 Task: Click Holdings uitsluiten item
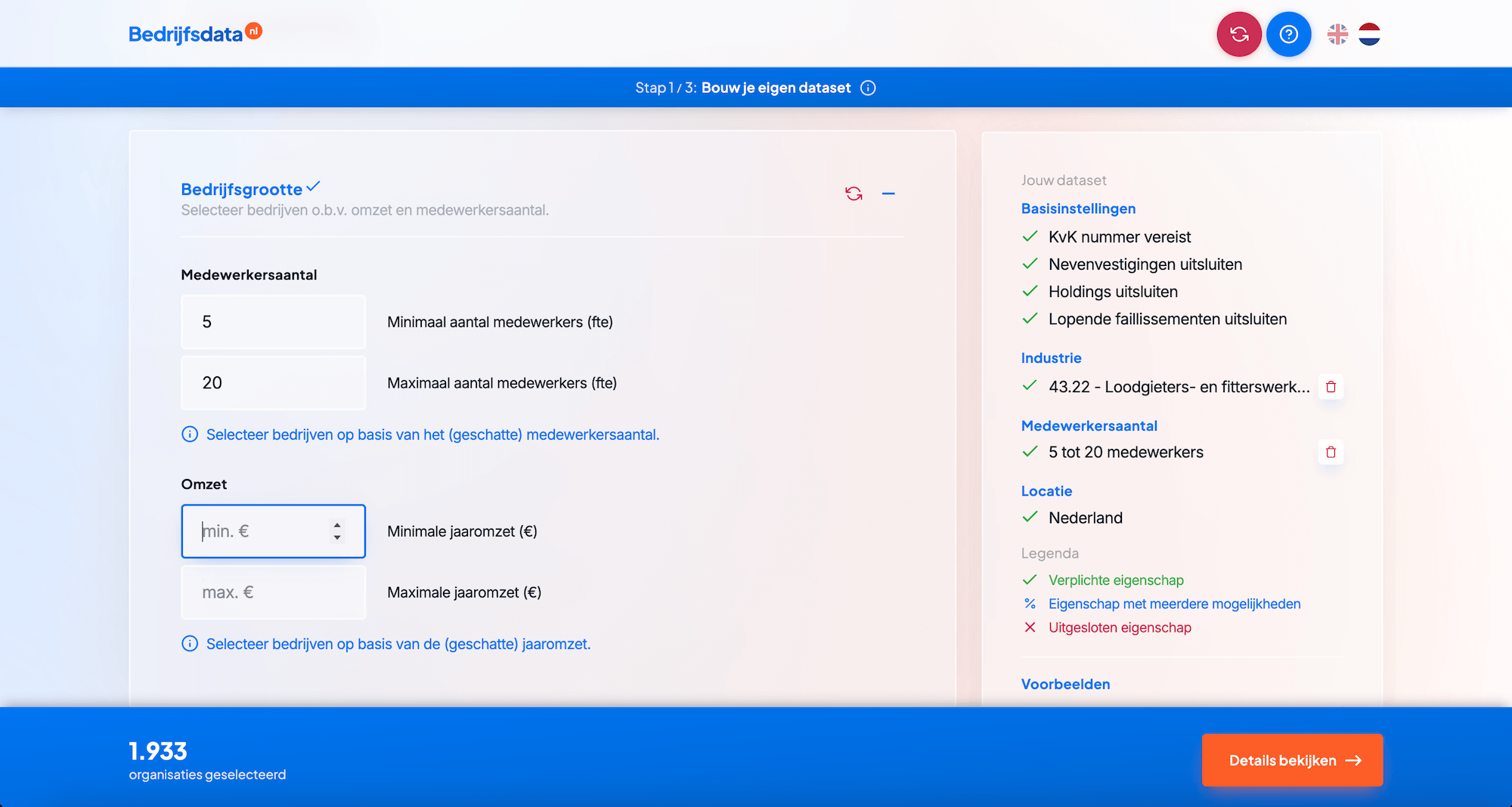pos(1113,292)
